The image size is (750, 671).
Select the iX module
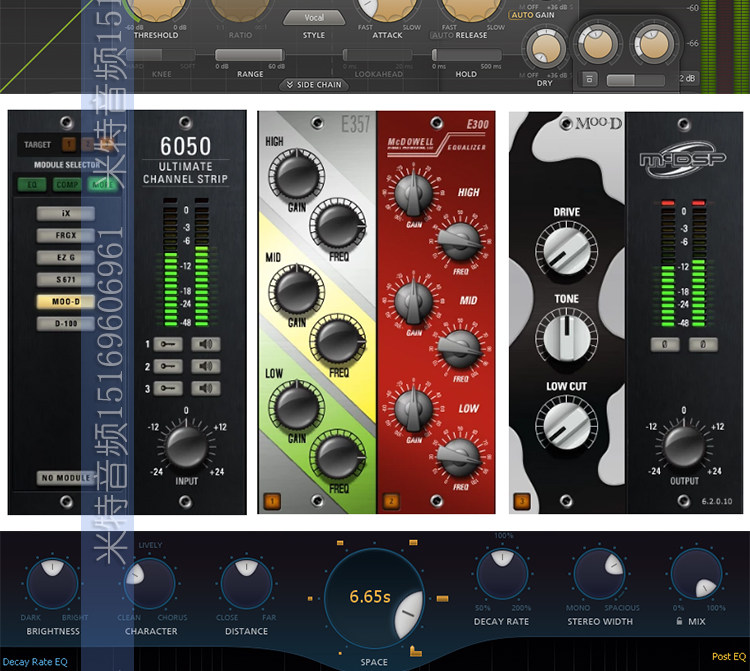[66, 213]
